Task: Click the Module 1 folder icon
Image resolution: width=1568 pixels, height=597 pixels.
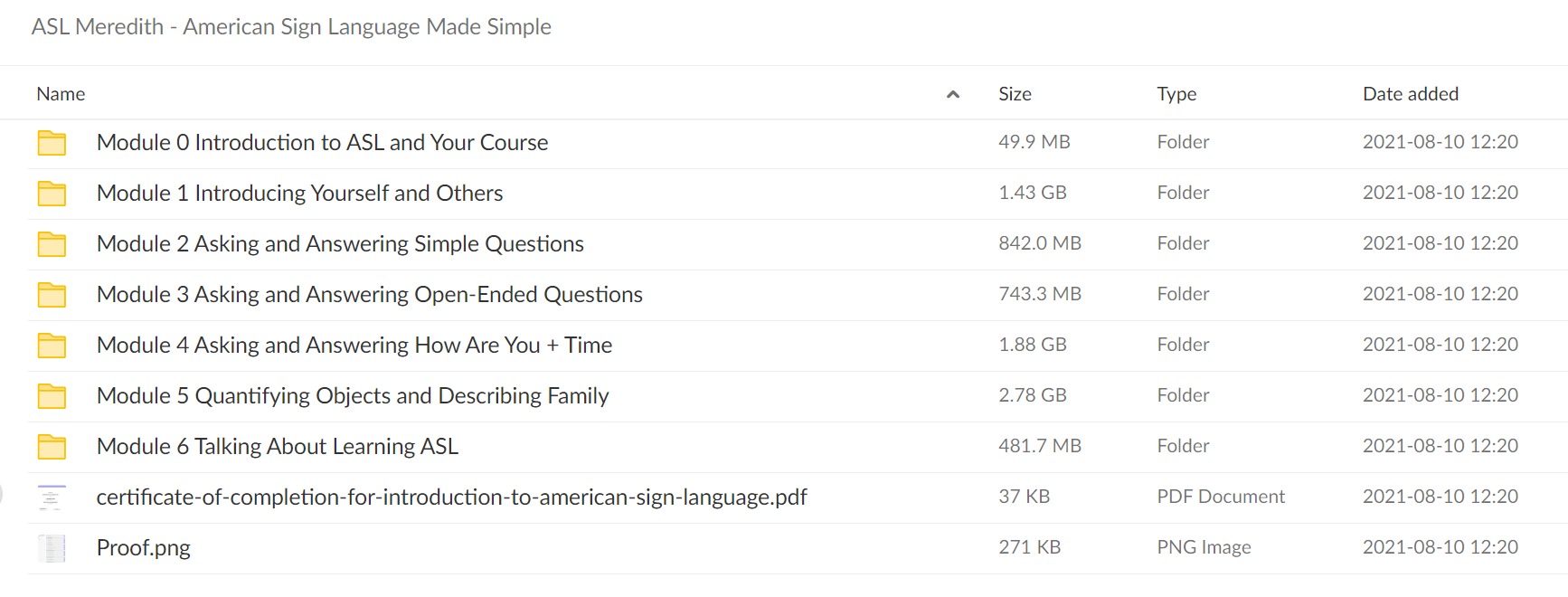Action: tap(52, 194)
